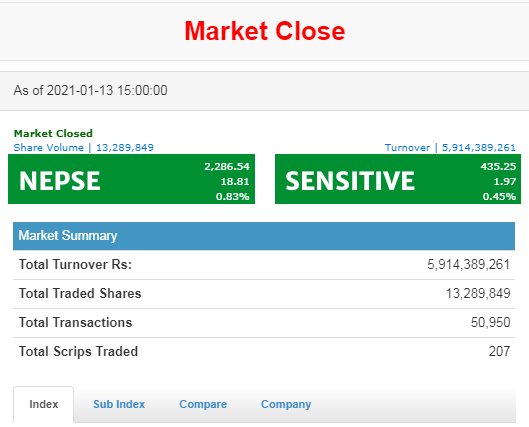Viewport: 529px width, 427px height.
Task: Click the green SENSITIVE index box
Action: (398, 179)
